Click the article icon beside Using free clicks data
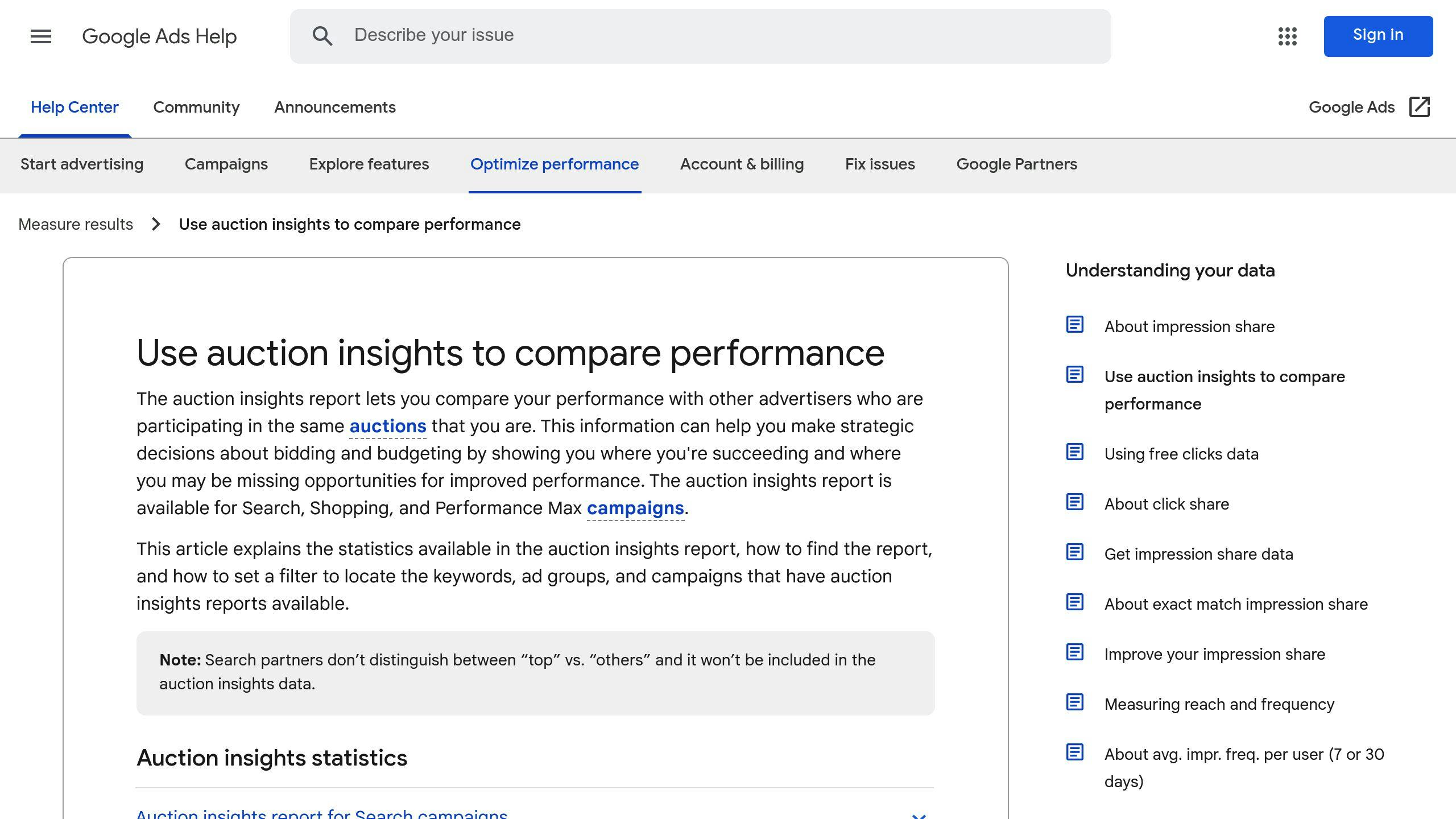 pos(1074,452)
